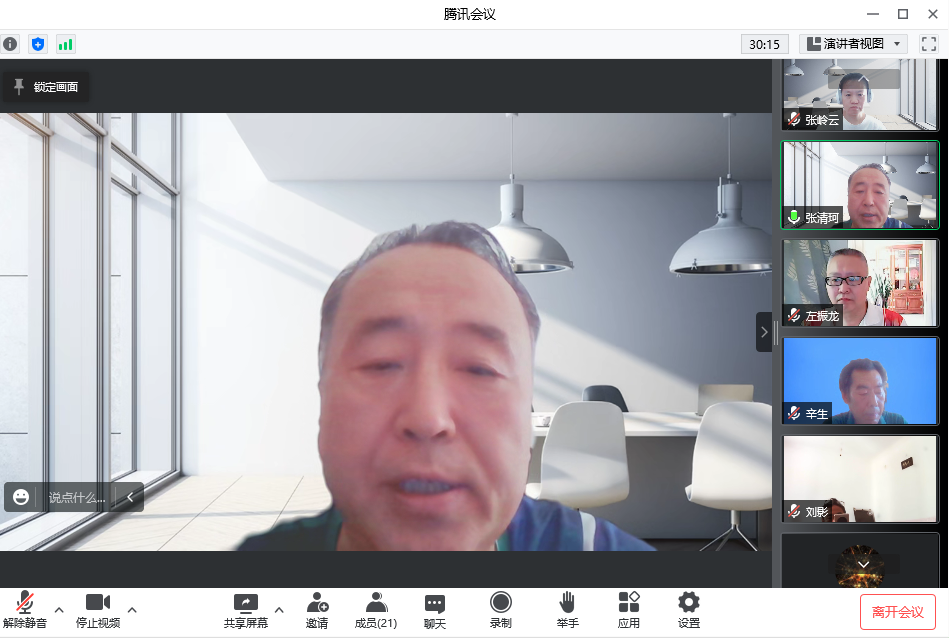Open the 邀请 invite icon
Image resolution: width=949 pixels, height=638 pixels.
point(317,610)
